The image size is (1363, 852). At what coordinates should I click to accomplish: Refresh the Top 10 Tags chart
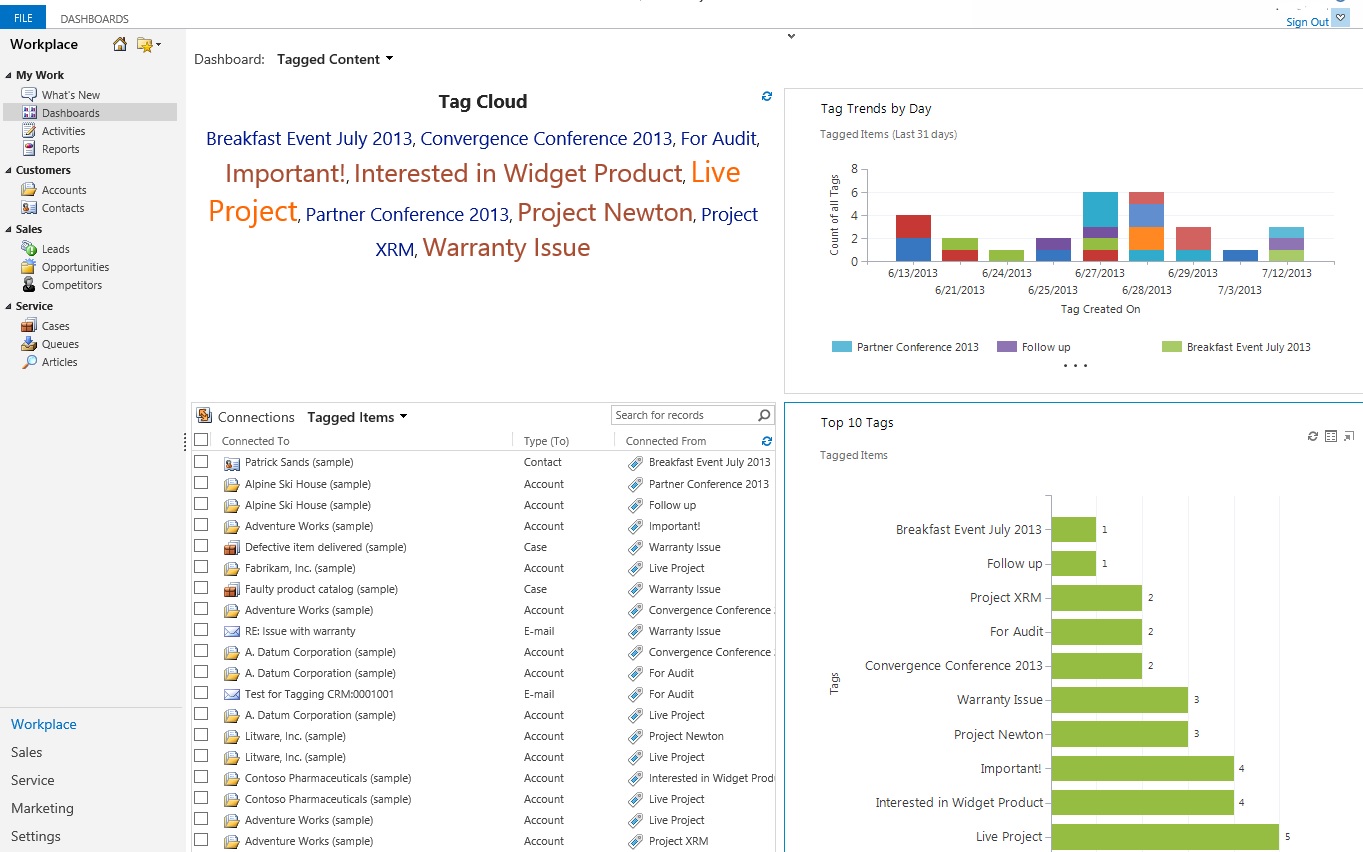1313,436
